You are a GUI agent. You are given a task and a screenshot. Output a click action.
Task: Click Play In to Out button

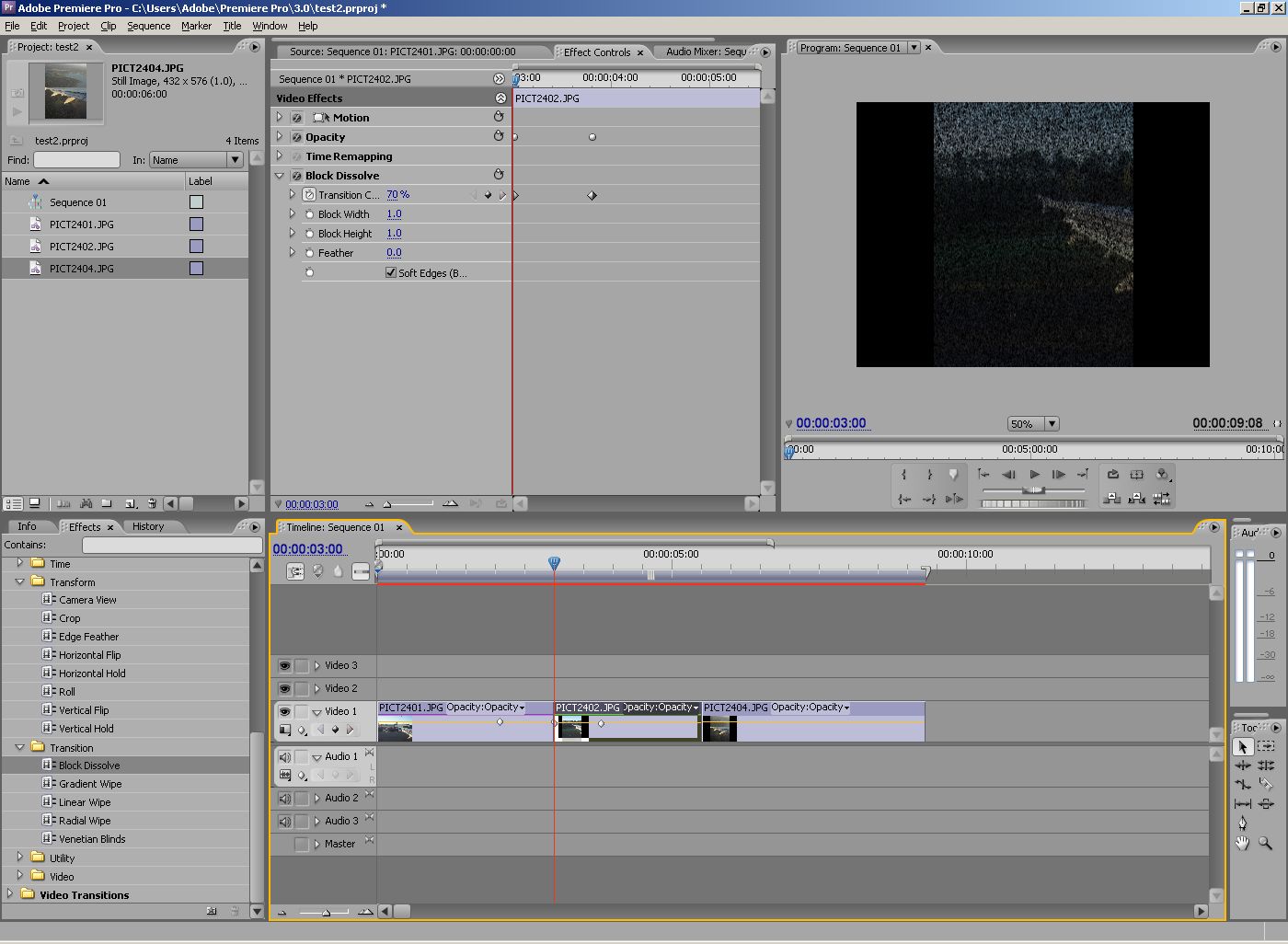click(954, 499)
